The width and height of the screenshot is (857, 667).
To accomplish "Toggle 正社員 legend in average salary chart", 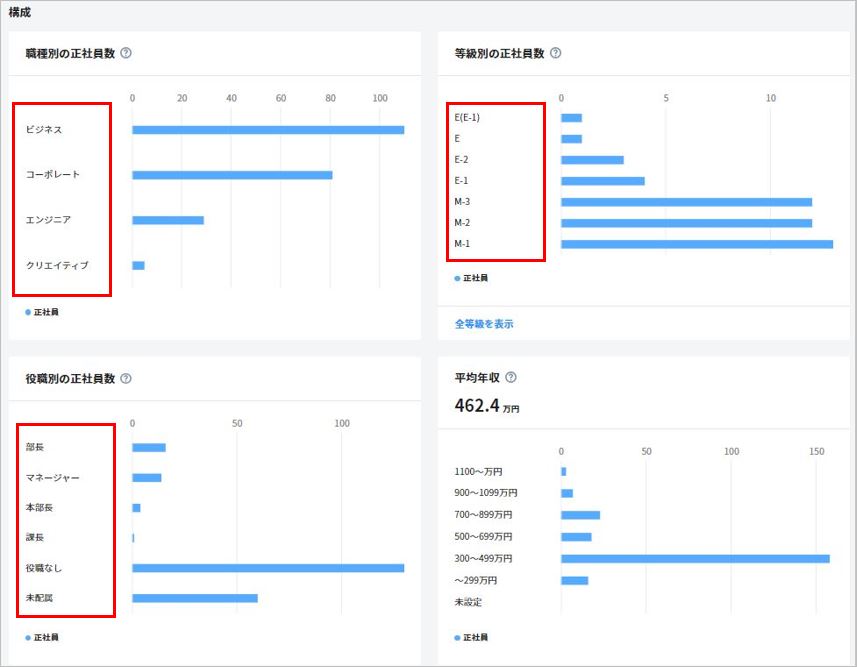I will click(471, 637).
